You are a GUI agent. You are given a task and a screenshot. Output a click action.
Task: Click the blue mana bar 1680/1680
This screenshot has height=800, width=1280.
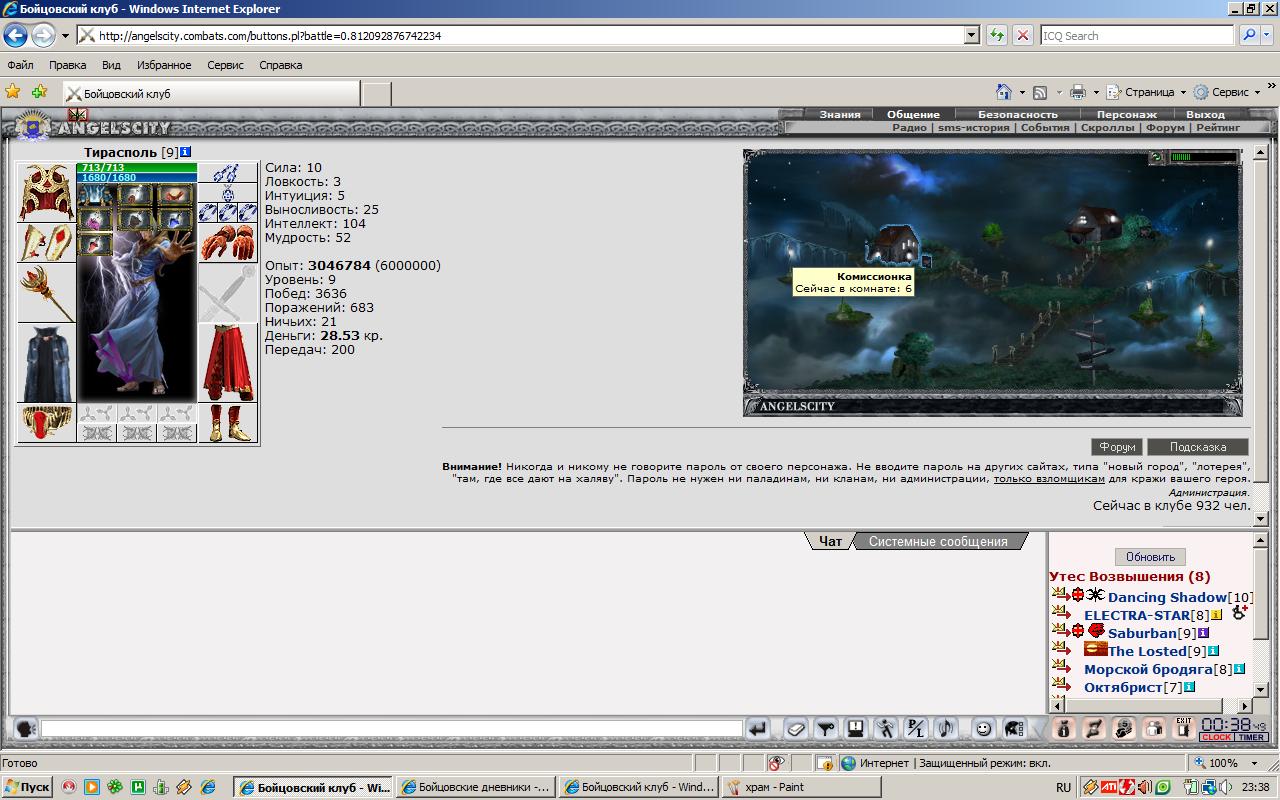(x=137, y=177)
